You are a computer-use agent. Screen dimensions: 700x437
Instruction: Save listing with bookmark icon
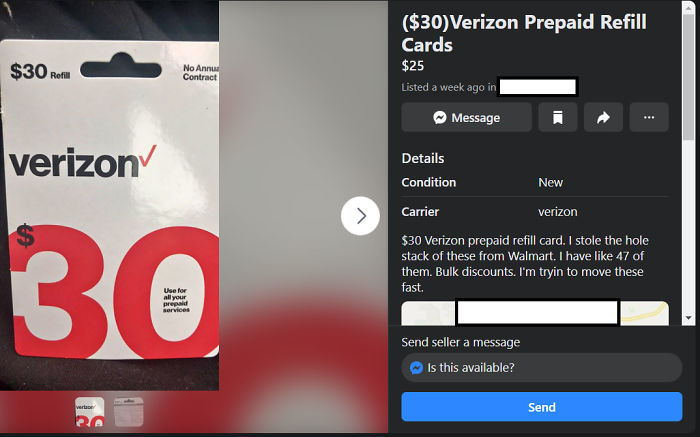[x=558, y=117]
